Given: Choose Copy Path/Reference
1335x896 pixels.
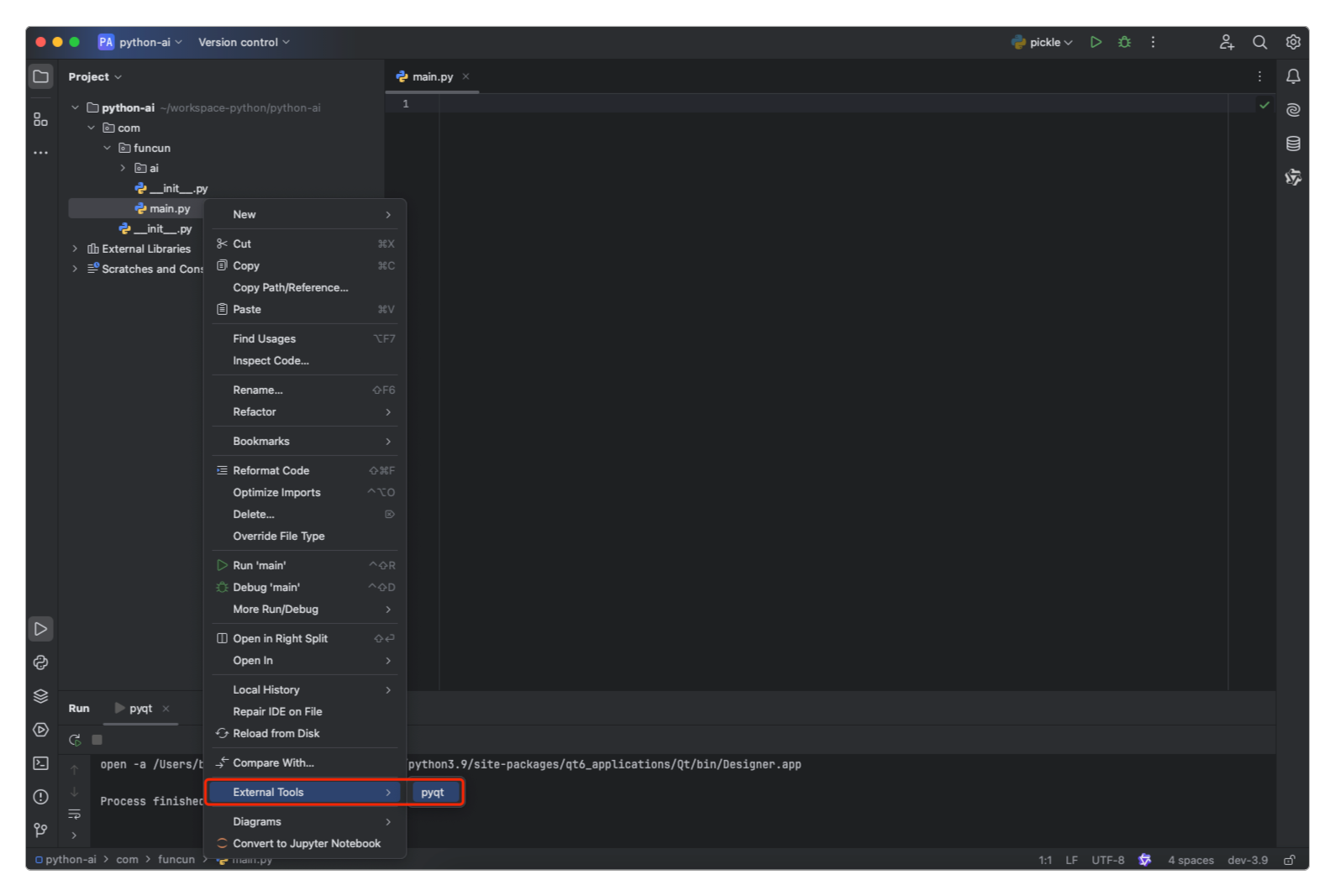Looking at the screenshot, I should click(305, 287).
